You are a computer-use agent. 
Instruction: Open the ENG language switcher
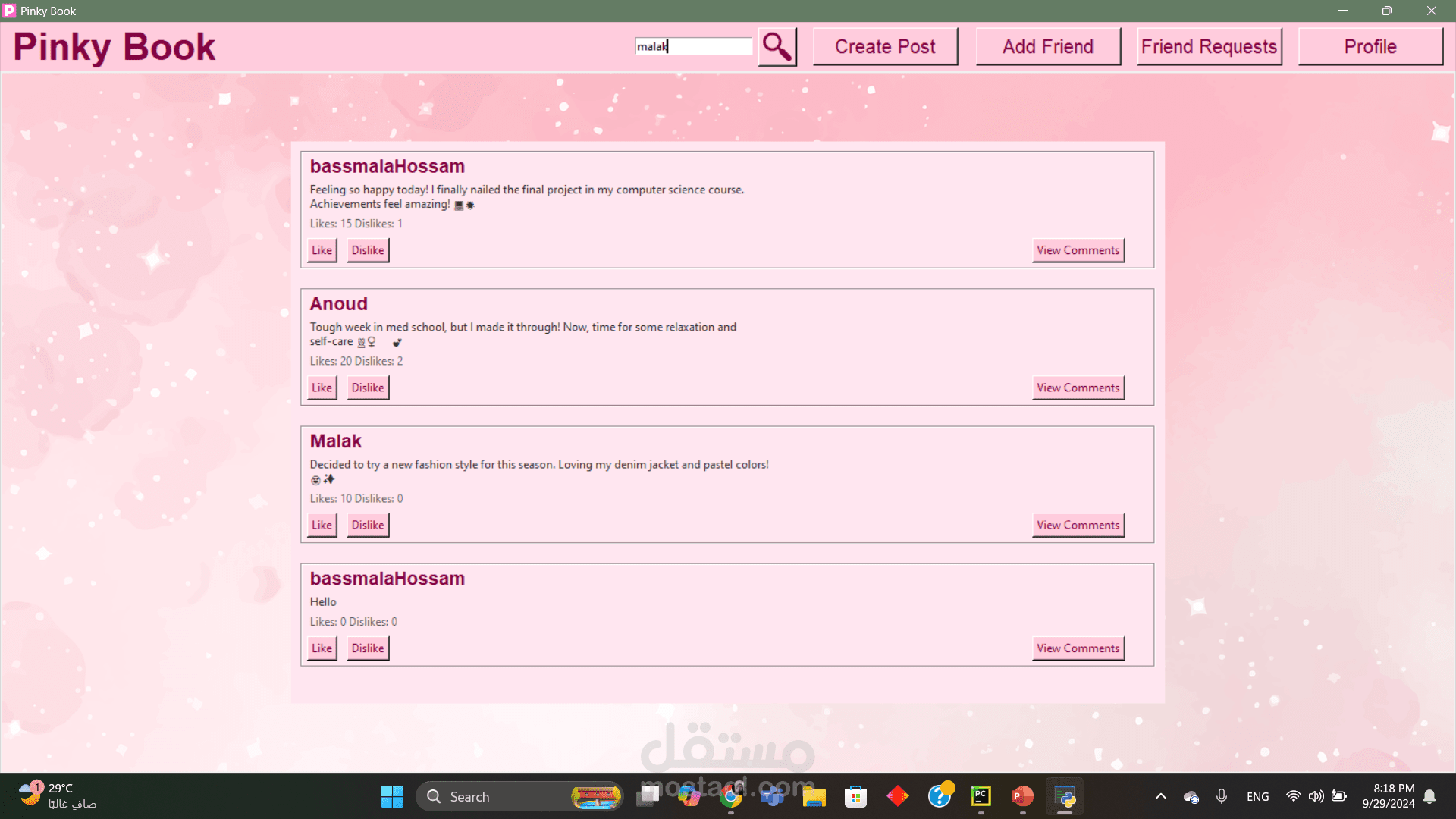point(1257,796)
